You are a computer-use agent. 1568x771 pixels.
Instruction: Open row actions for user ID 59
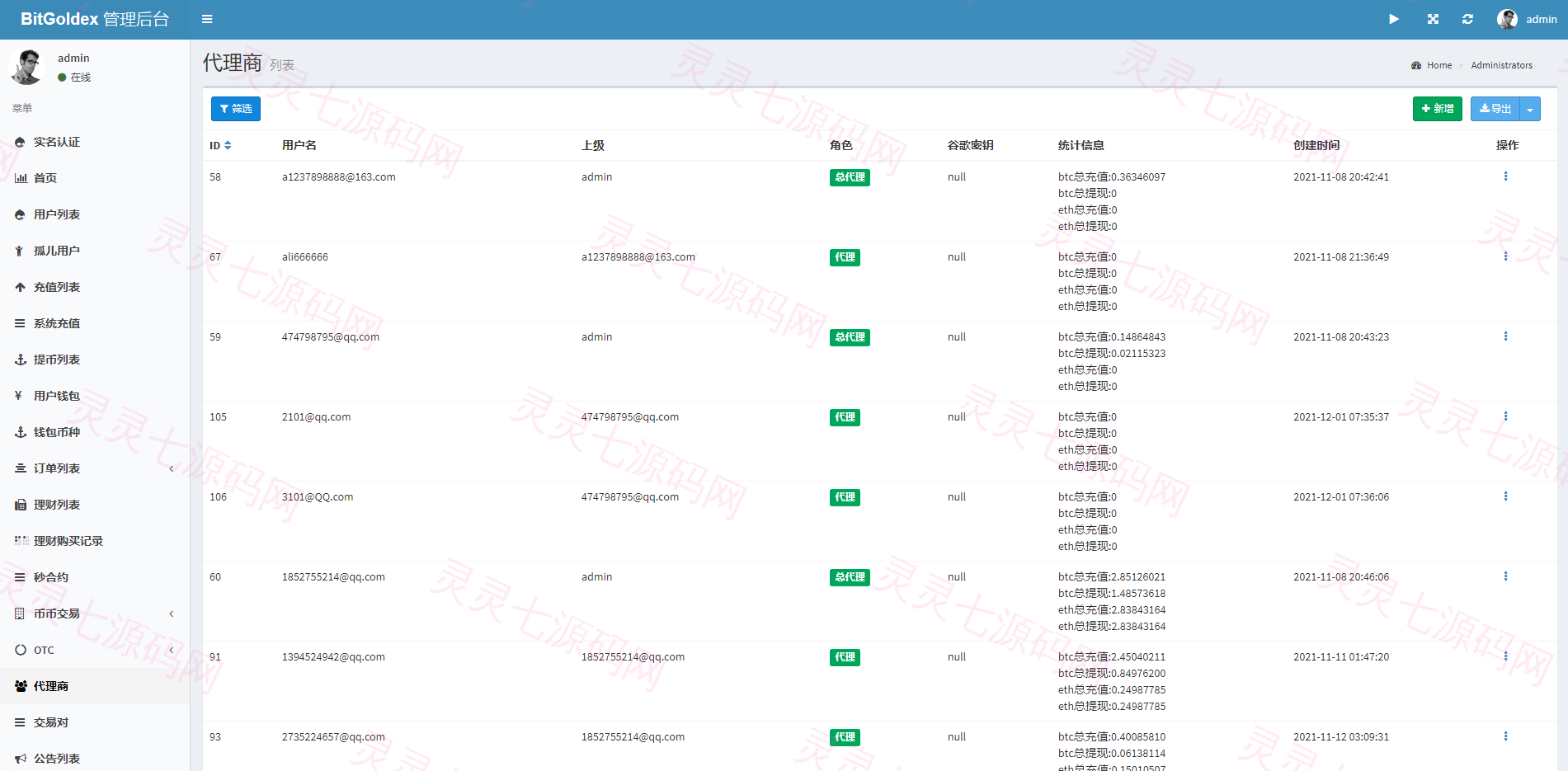1505,336
